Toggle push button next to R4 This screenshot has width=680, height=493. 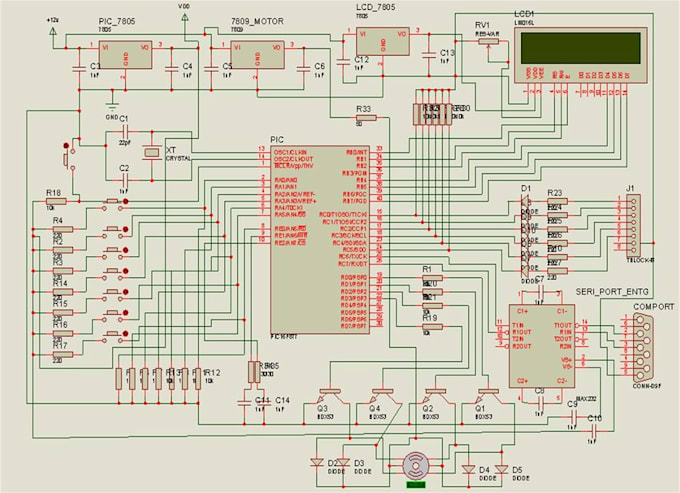coord(115,232)
